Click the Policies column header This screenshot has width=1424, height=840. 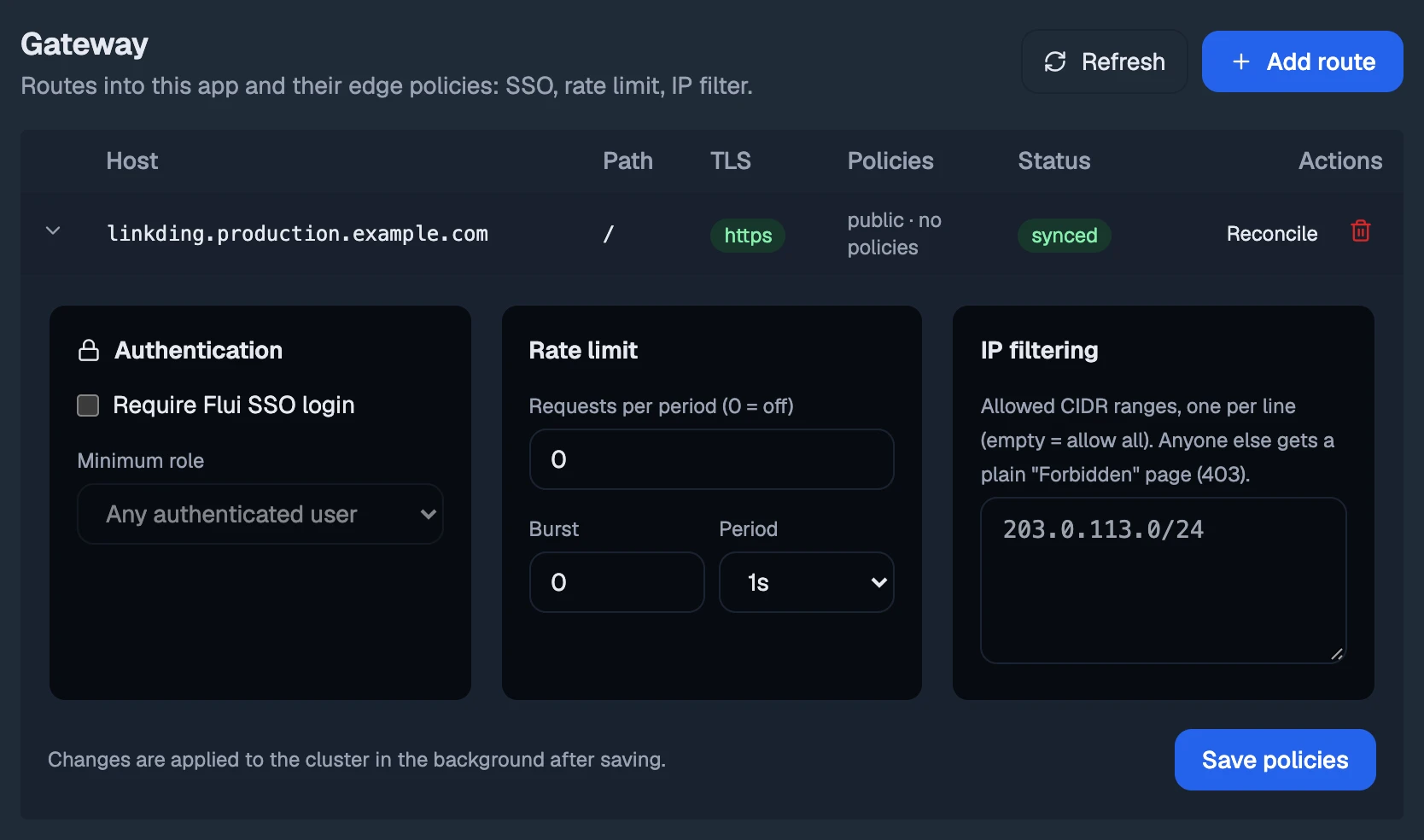point(890,161)
